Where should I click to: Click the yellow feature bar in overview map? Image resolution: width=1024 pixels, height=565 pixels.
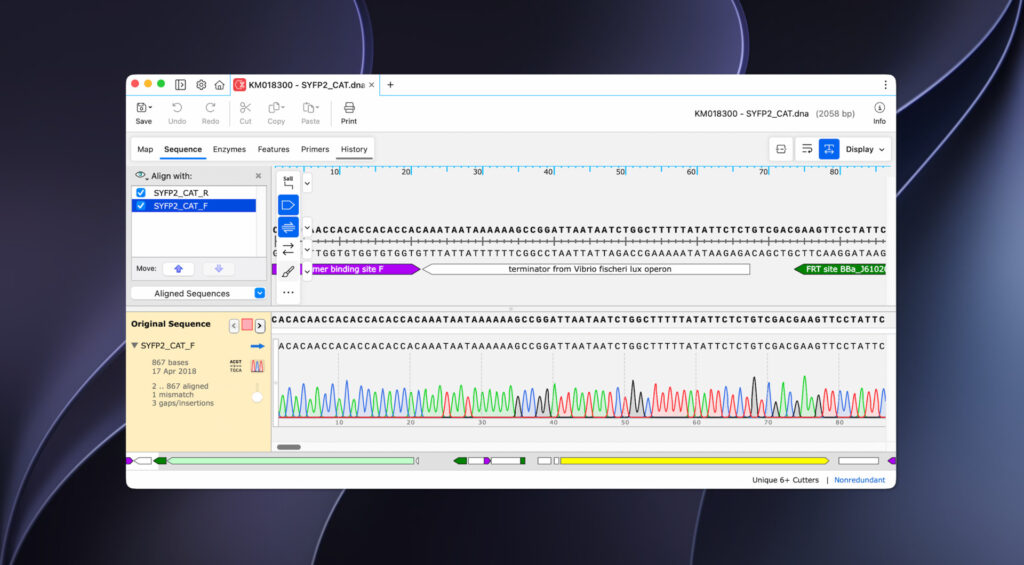tap(694, 461)
